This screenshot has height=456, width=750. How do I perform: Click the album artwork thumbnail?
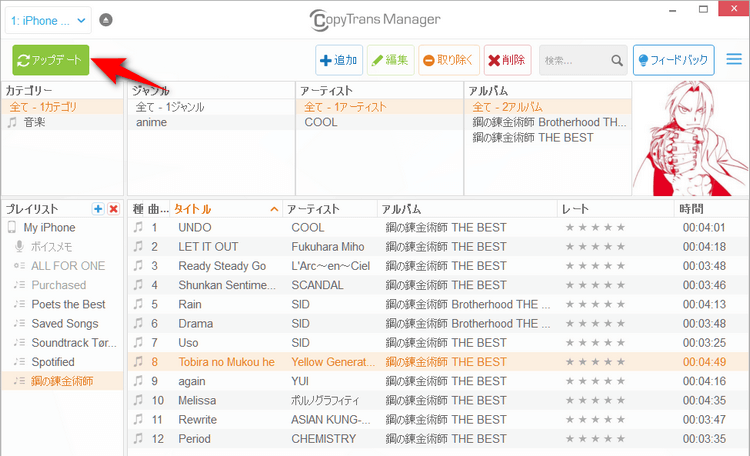coord(690,139)
